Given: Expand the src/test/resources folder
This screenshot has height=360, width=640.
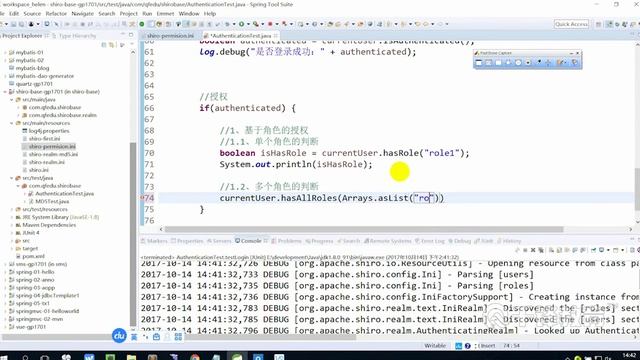Looking at the screenshot, I should [x=11, y=209].
